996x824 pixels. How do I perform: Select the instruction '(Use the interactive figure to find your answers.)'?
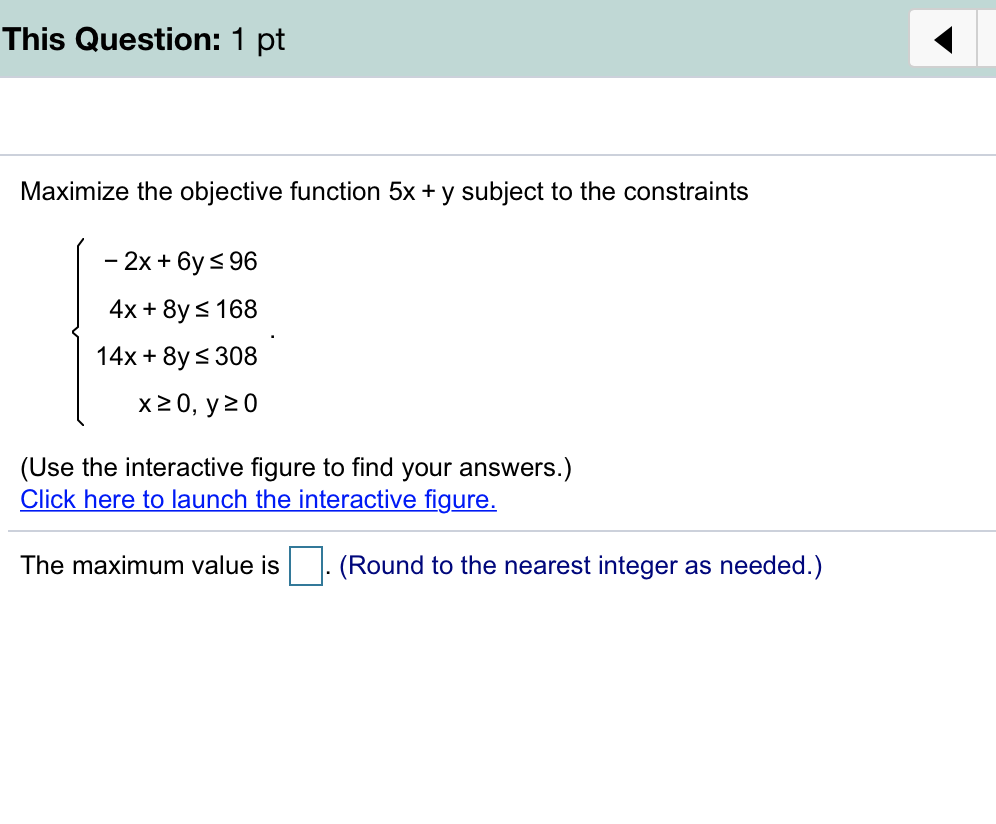pos(296,466)
